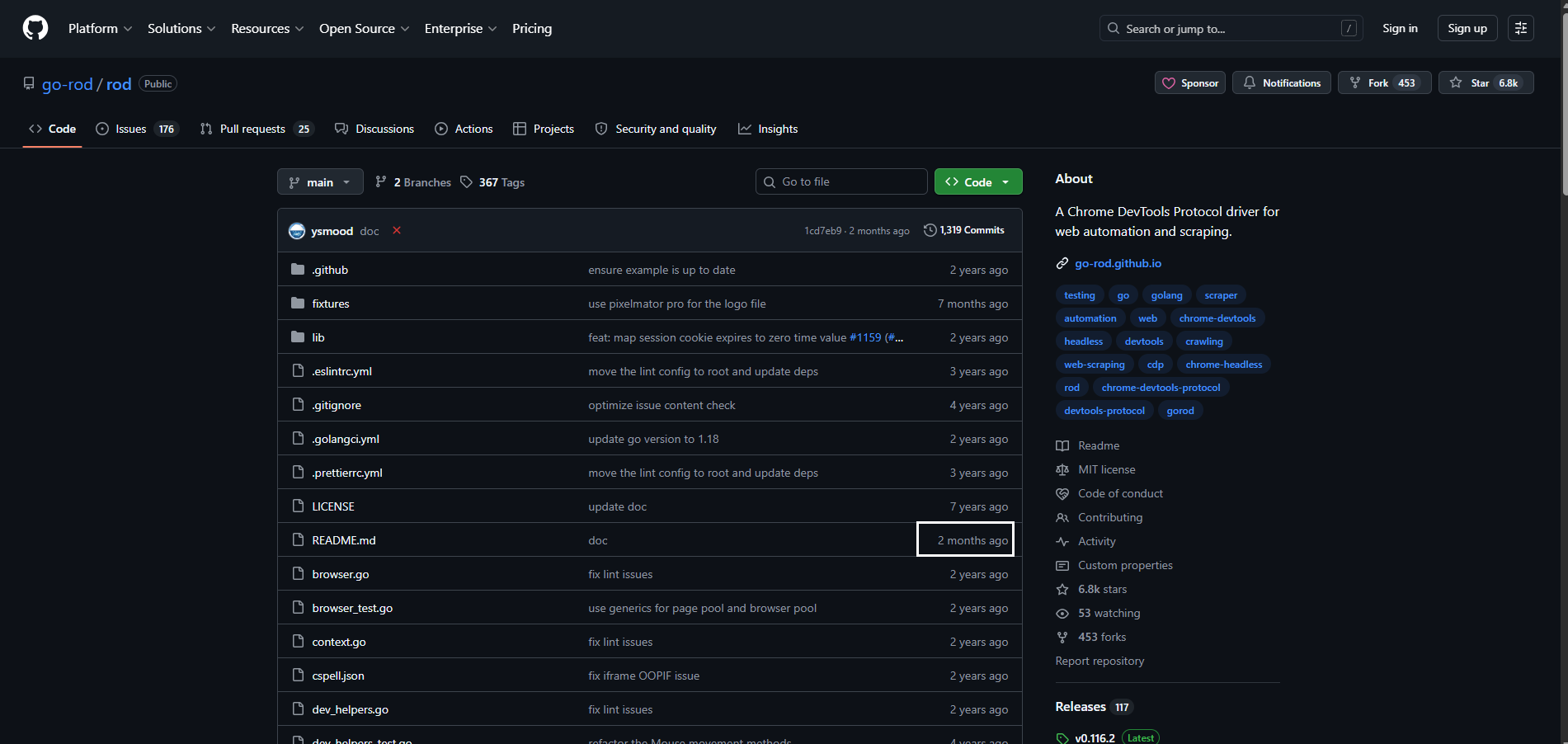1568x744 pixels.
Task: Open the browser_test.go file
Action: (x=352, y=608)
